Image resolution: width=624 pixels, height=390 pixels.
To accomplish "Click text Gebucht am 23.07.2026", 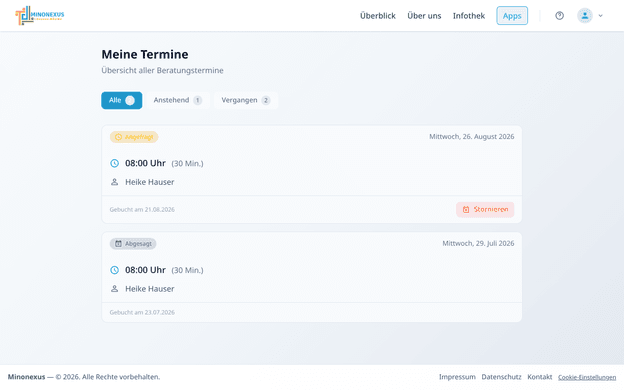I will coord(142,312).
